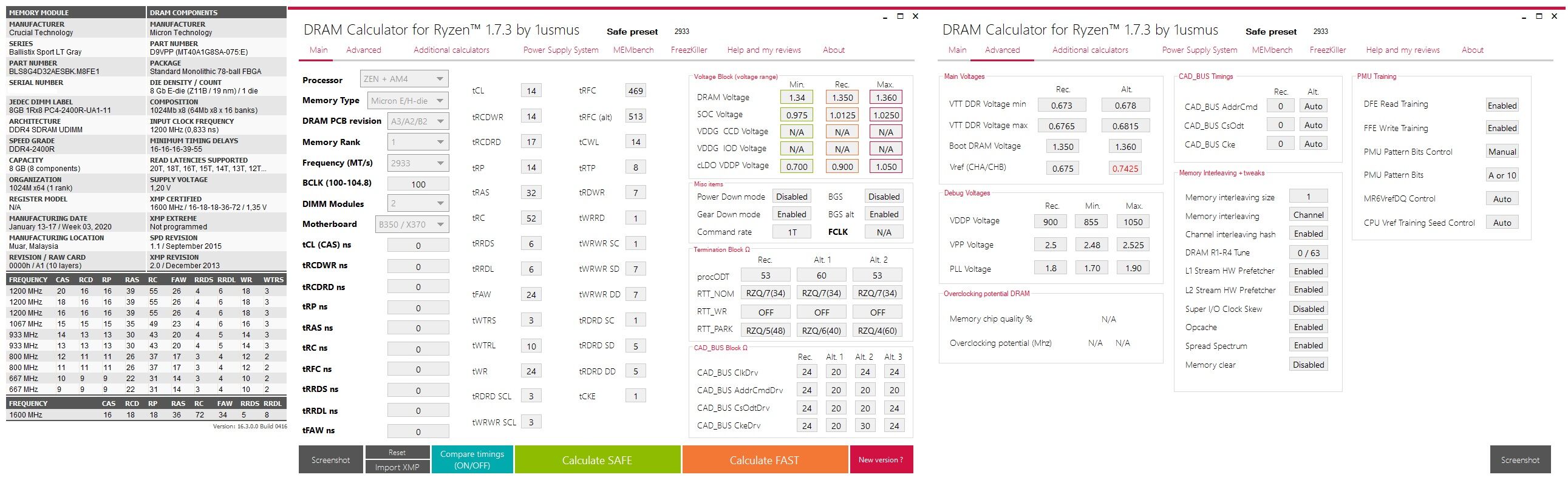Open the MEMbench tab in the left window
The image size is (1568, 483).
click(633, 50)
